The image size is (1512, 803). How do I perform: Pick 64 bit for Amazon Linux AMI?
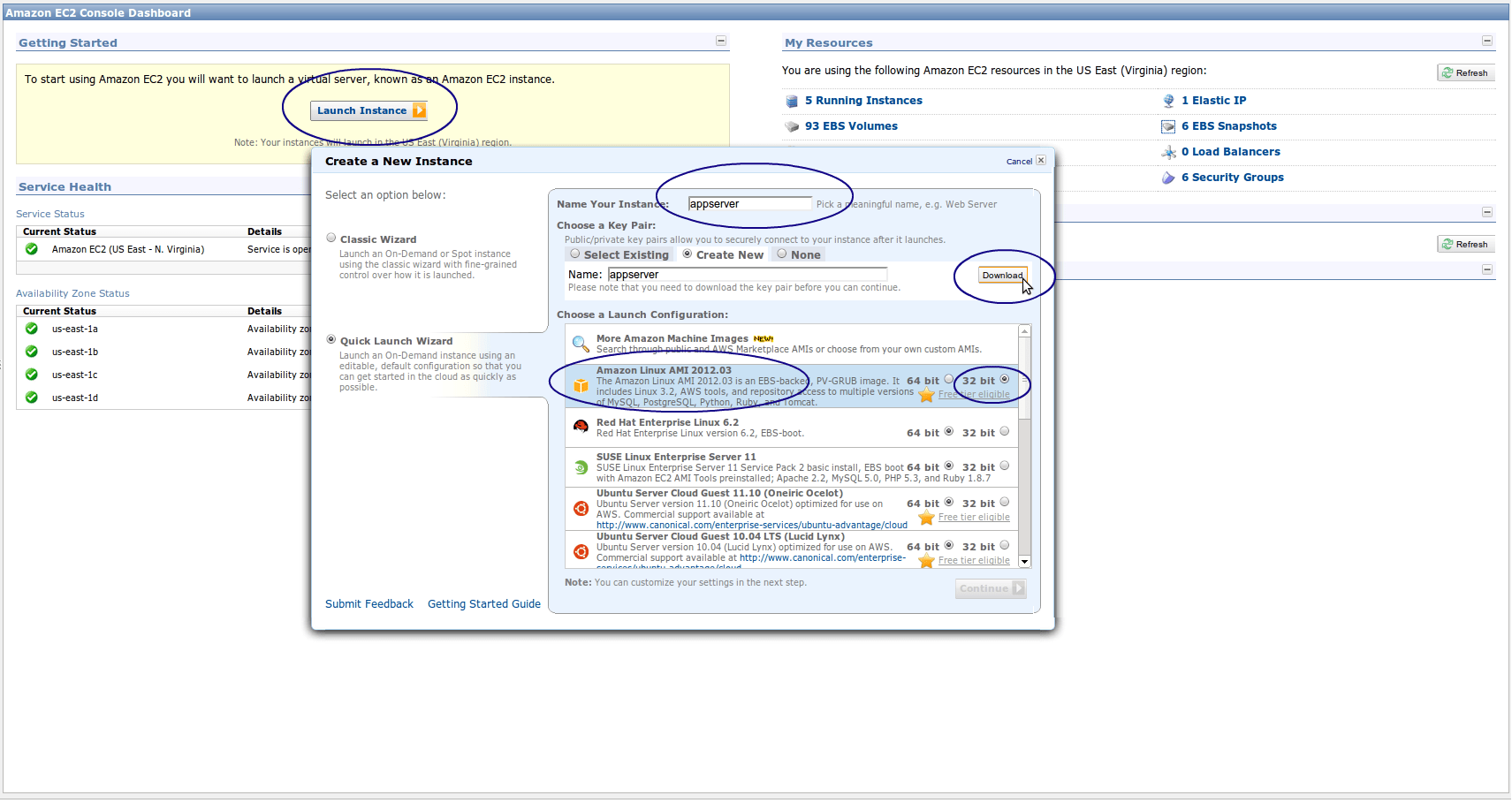[x=948, y=380]
